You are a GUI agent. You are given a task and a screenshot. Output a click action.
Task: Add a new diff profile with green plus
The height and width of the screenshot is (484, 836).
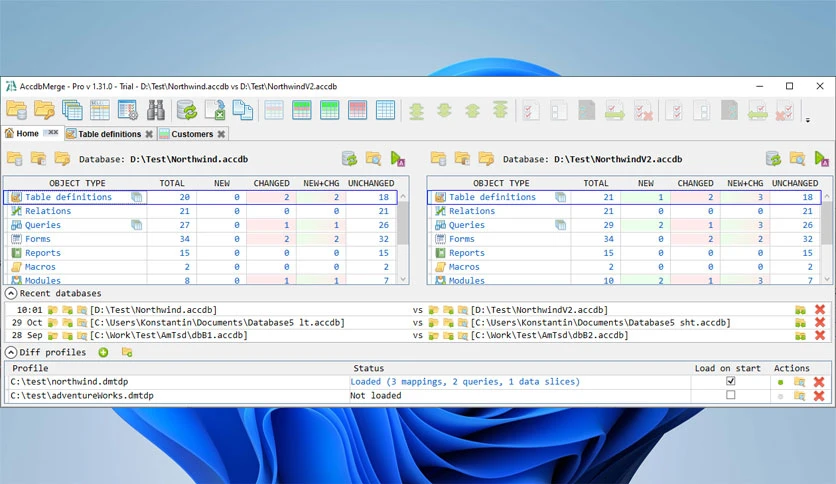(103, 352)
